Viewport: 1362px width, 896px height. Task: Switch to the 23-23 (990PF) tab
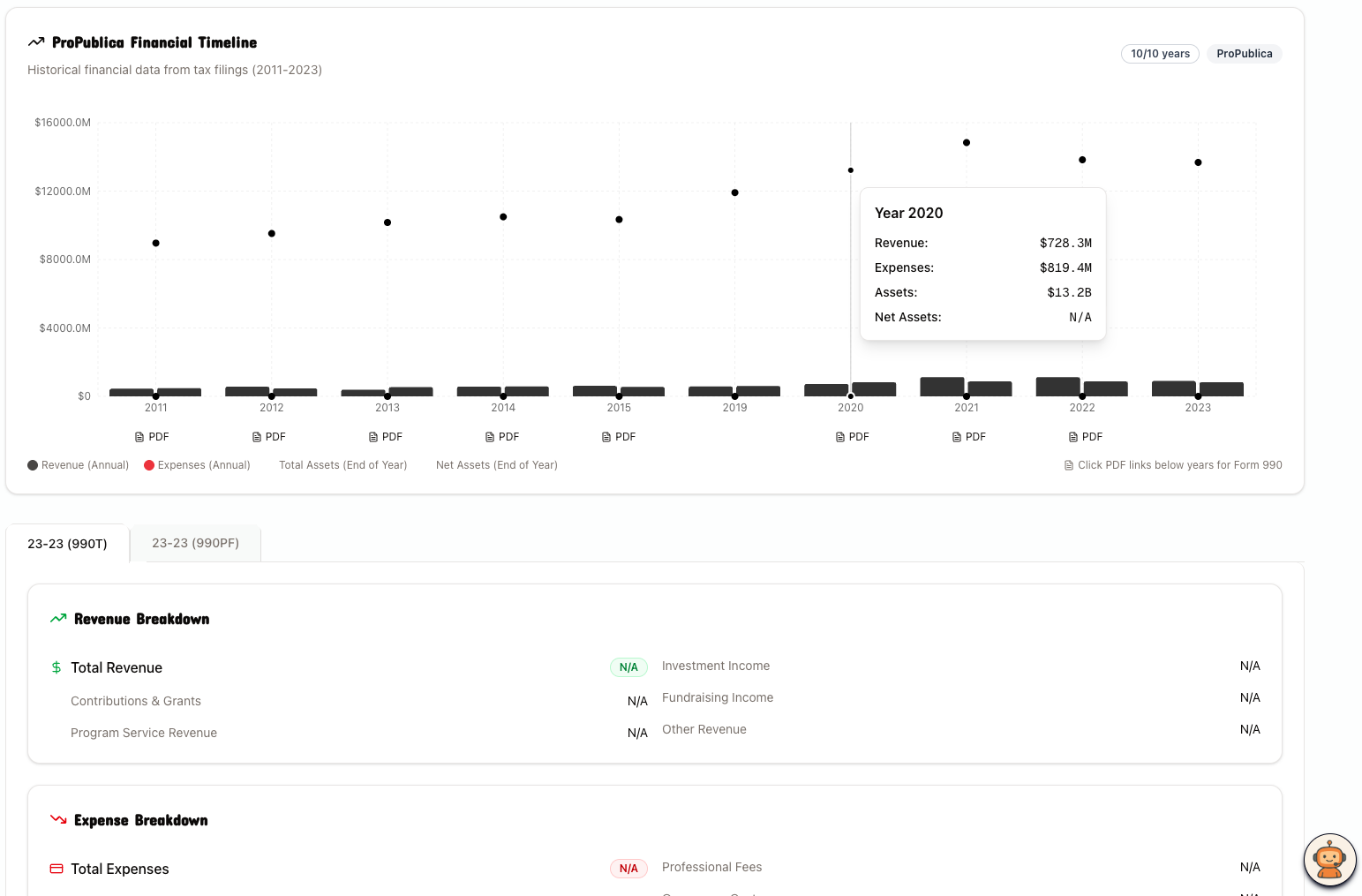point(195,543)
